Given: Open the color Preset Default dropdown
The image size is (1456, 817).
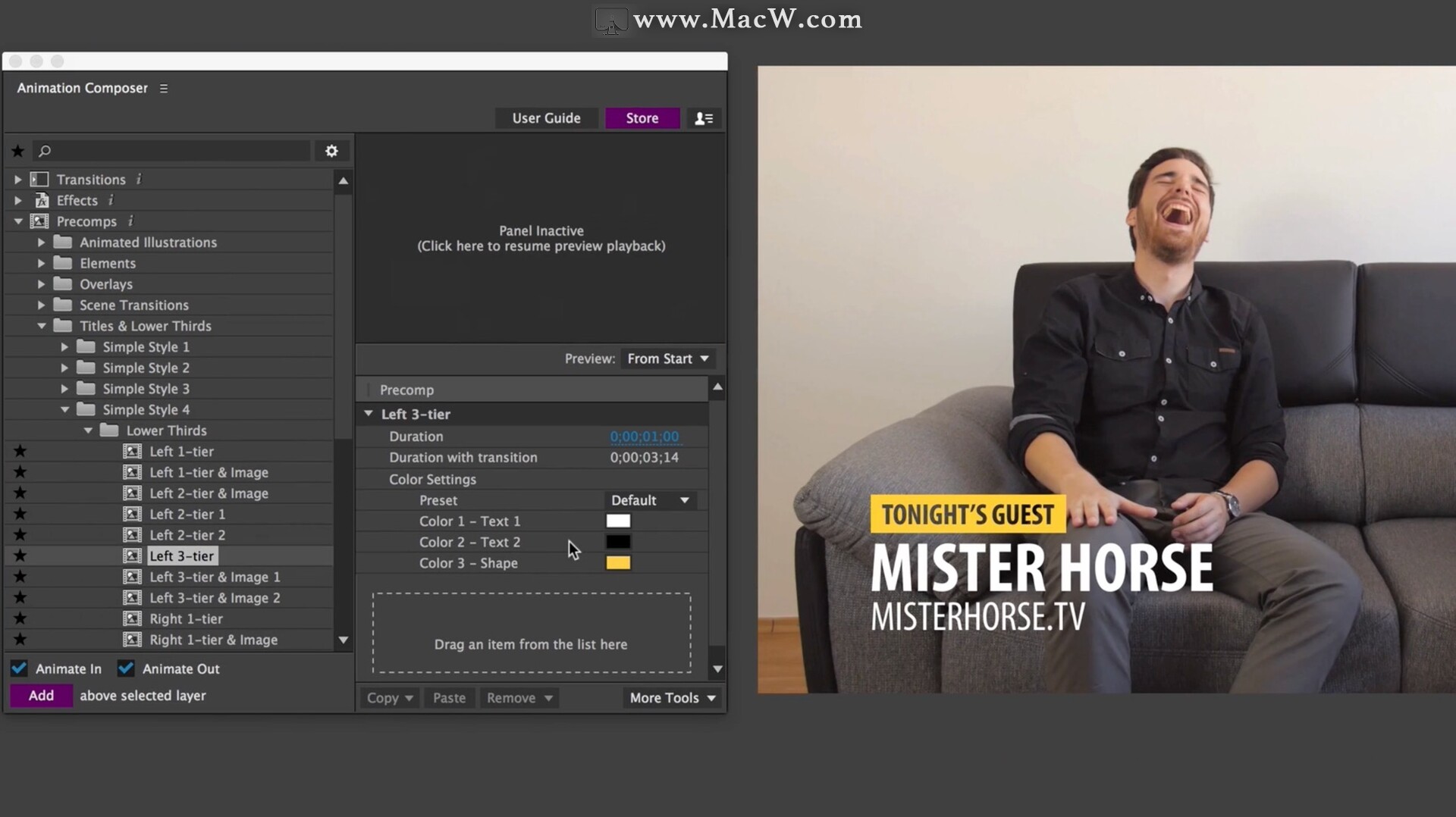Looking at the screenshot, I should pyautogui.click(x=651, y=500).
